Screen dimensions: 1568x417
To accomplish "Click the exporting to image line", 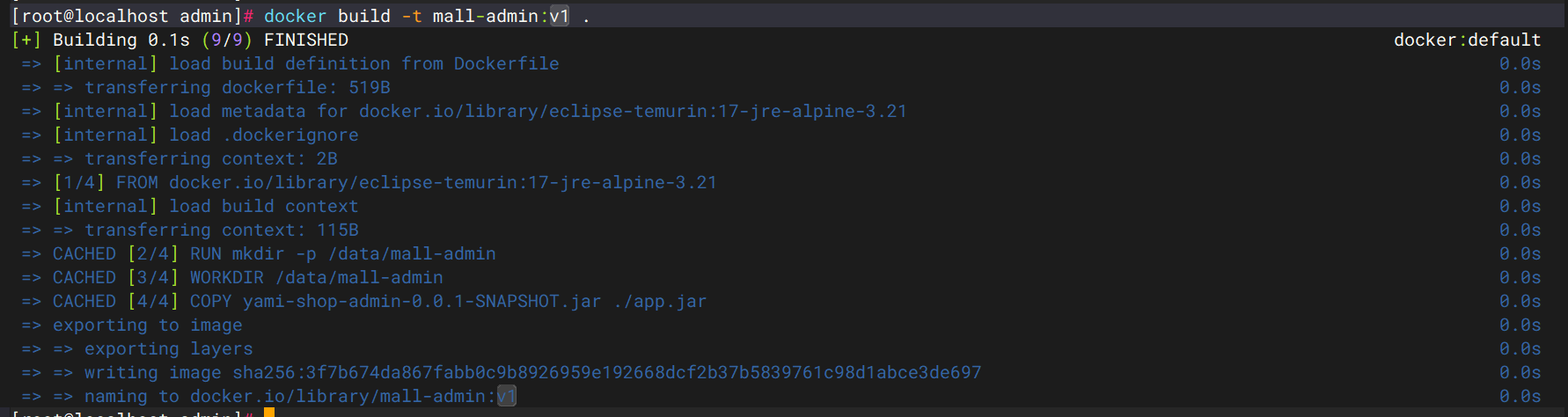I will 148,325.
